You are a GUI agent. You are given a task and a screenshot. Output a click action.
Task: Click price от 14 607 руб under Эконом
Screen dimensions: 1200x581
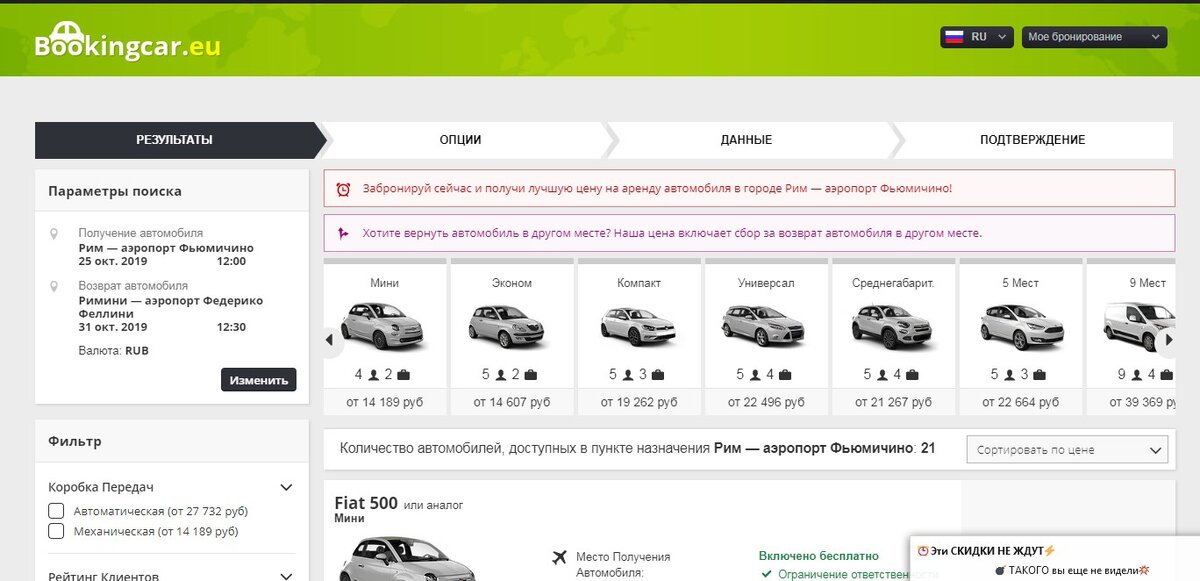coord(512,402)
